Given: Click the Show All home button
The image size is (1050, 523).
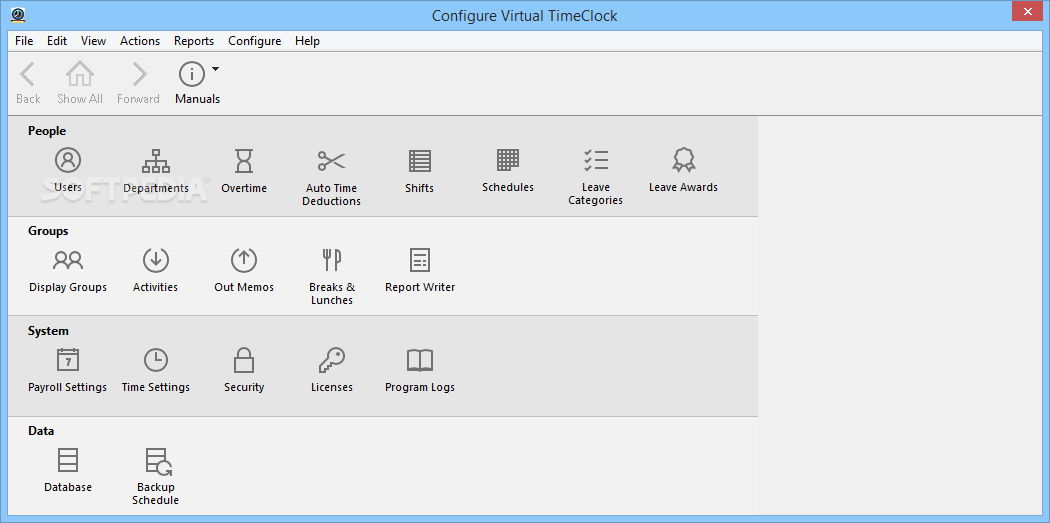Looking at the screenshot, I should (80, 82).
